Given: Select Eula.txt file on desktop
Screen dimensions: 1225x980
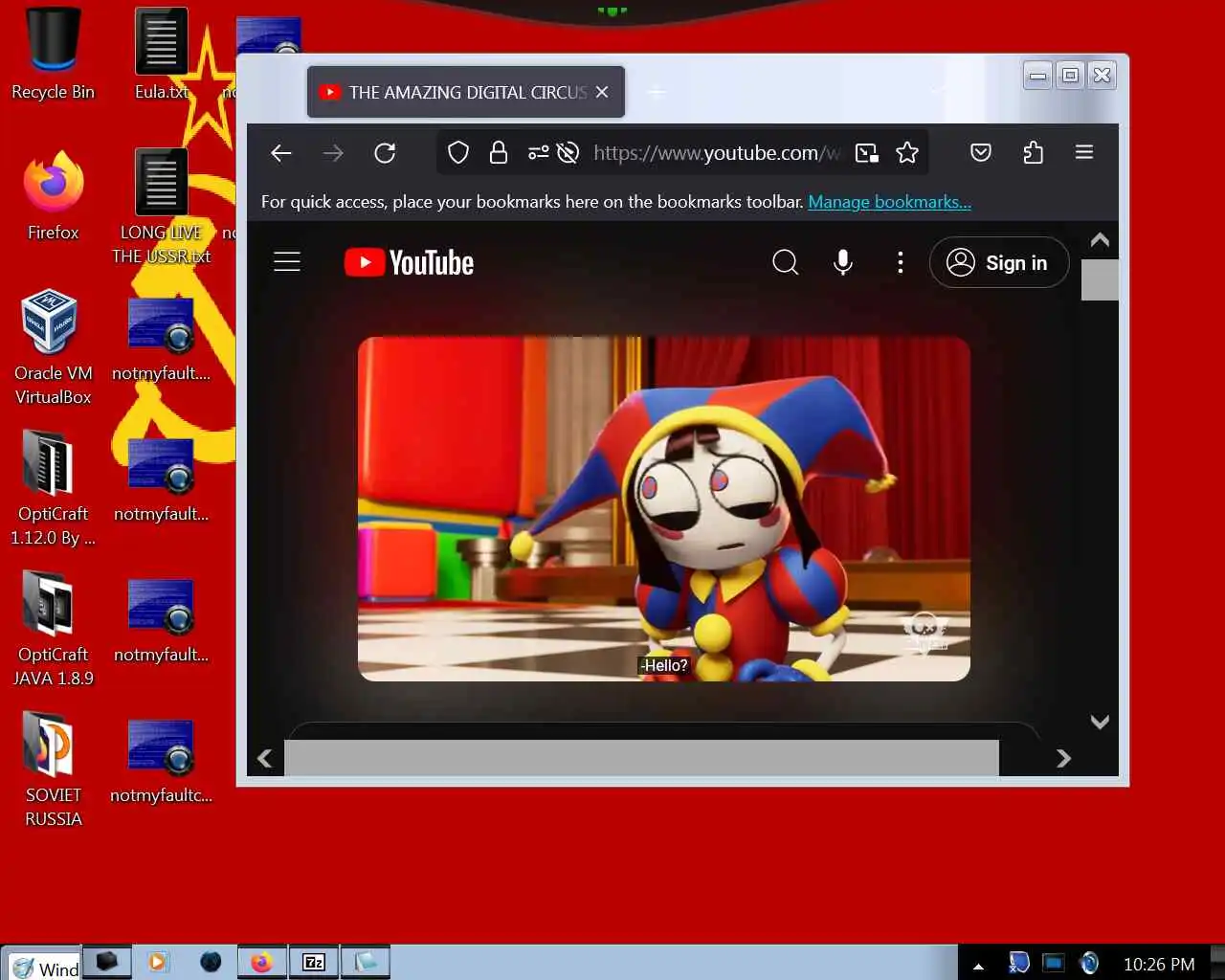Looking at the screenshot, I should point(161,55).
